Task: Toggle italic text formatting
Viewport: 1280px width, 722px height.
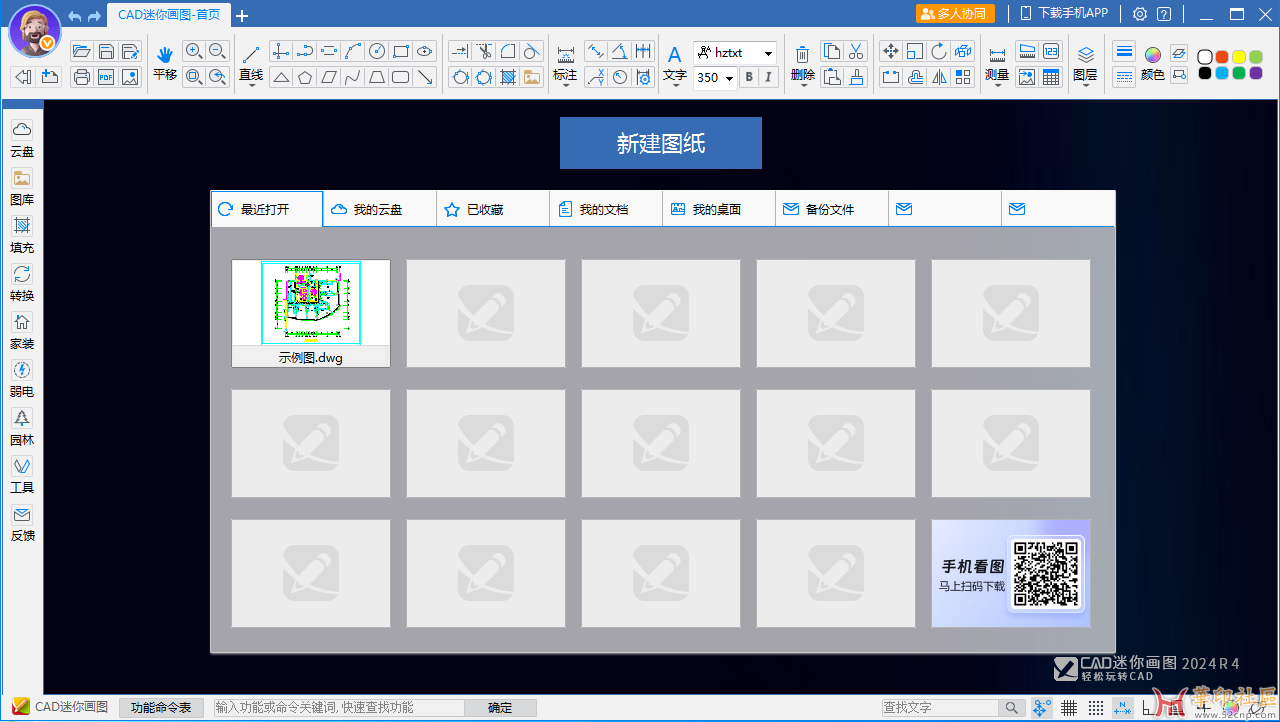Action: tap(768, 77)
